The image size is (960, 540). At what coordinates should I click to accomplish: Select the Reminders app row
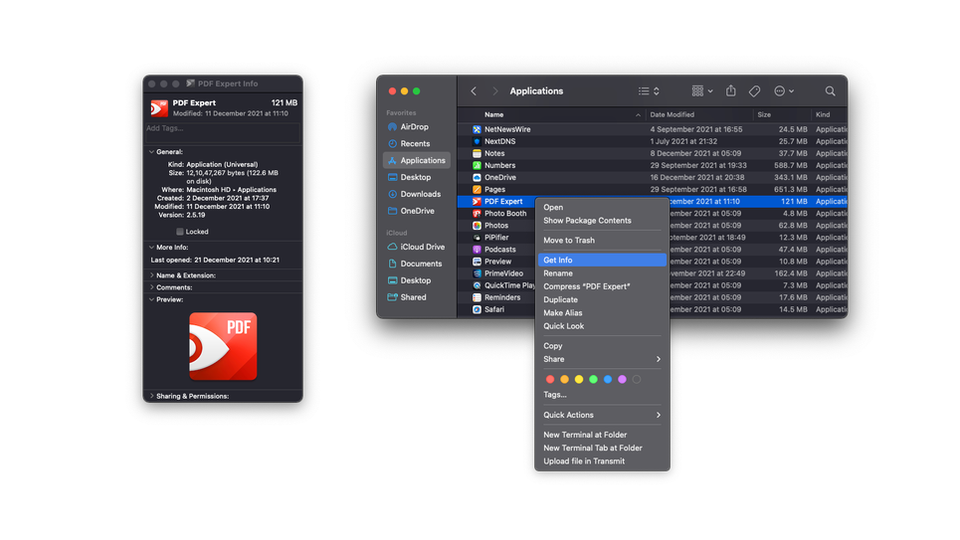point(653,298)
